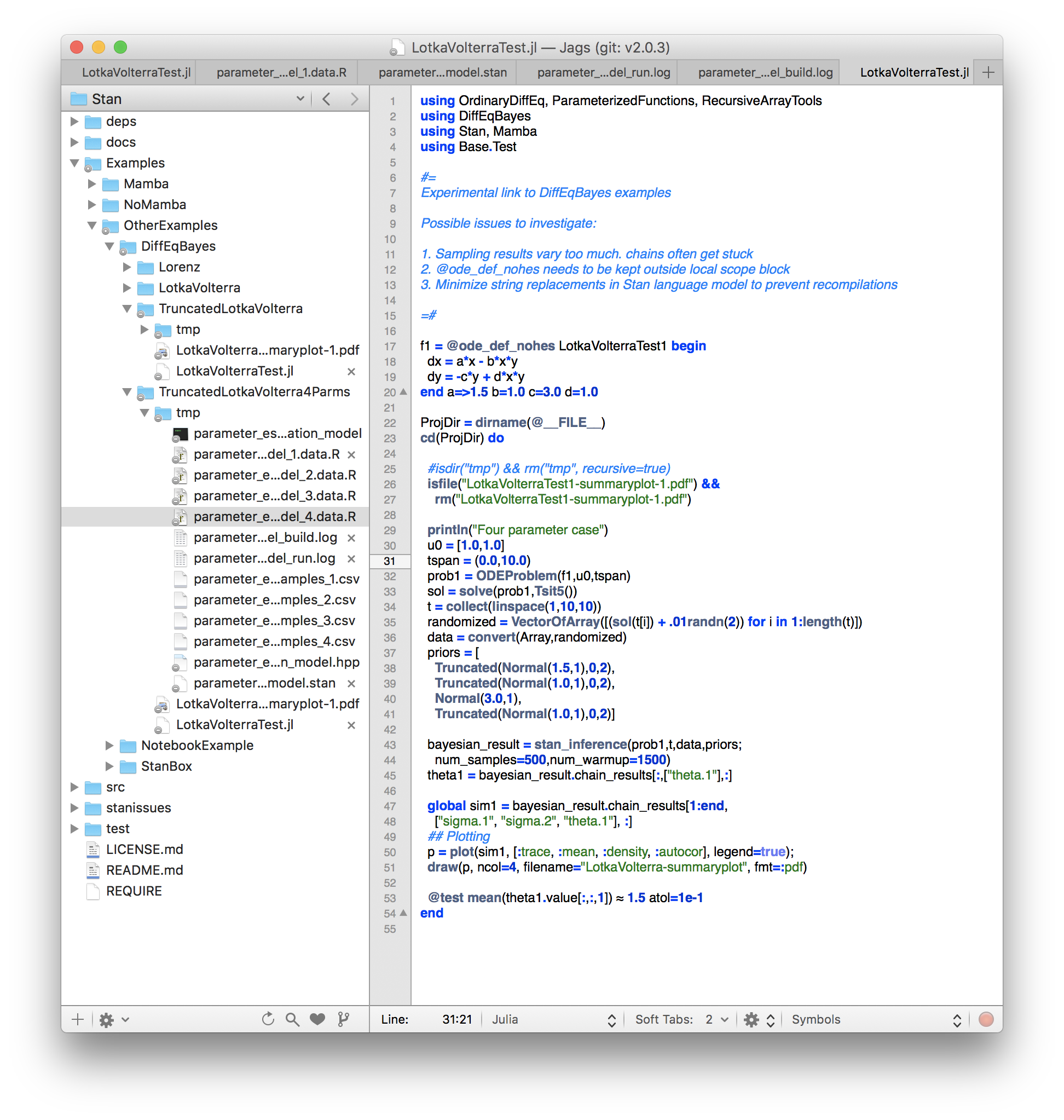Toggle the fold marker on line 20
1064x1120 pixels.
[x=403, y=391]
